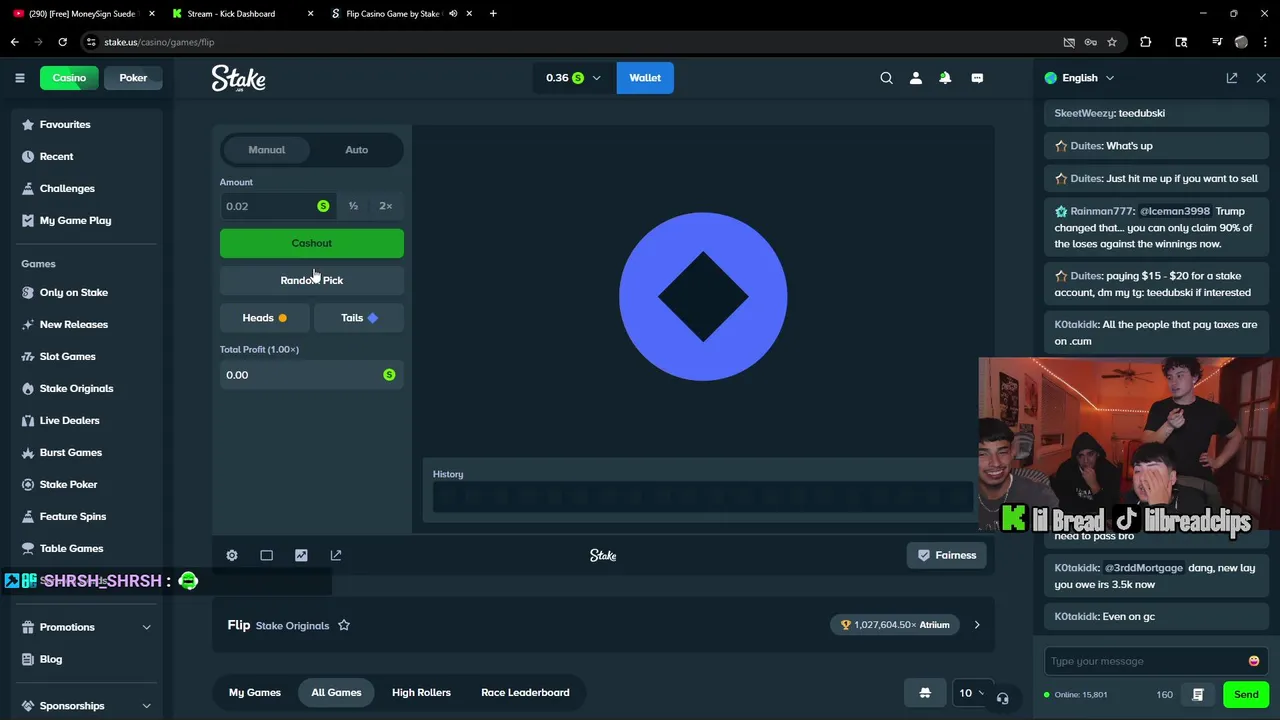
Task: Change bet list rows count dropdown
Action: coord(971,692)
